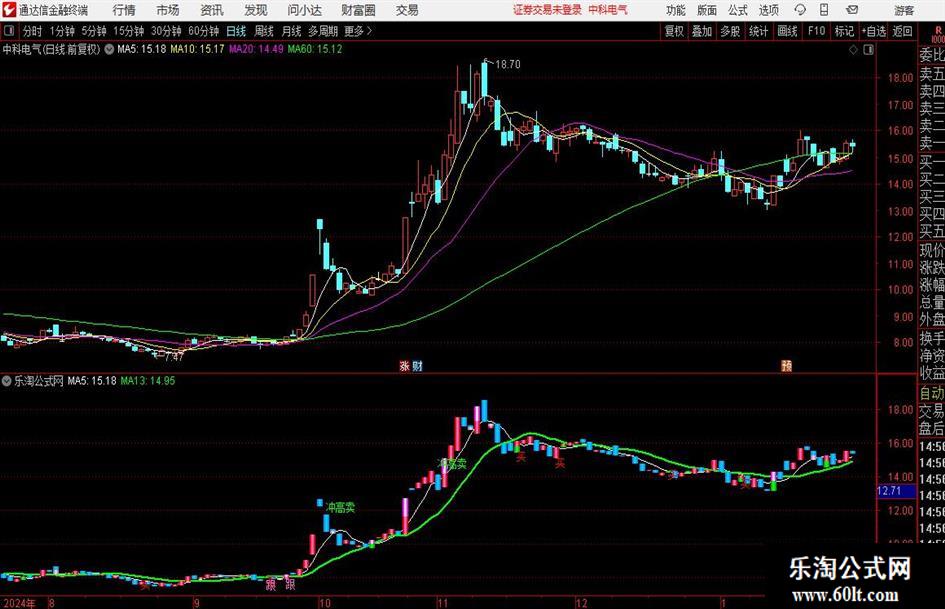Open the 选项 menu

(x=768, y=10)
